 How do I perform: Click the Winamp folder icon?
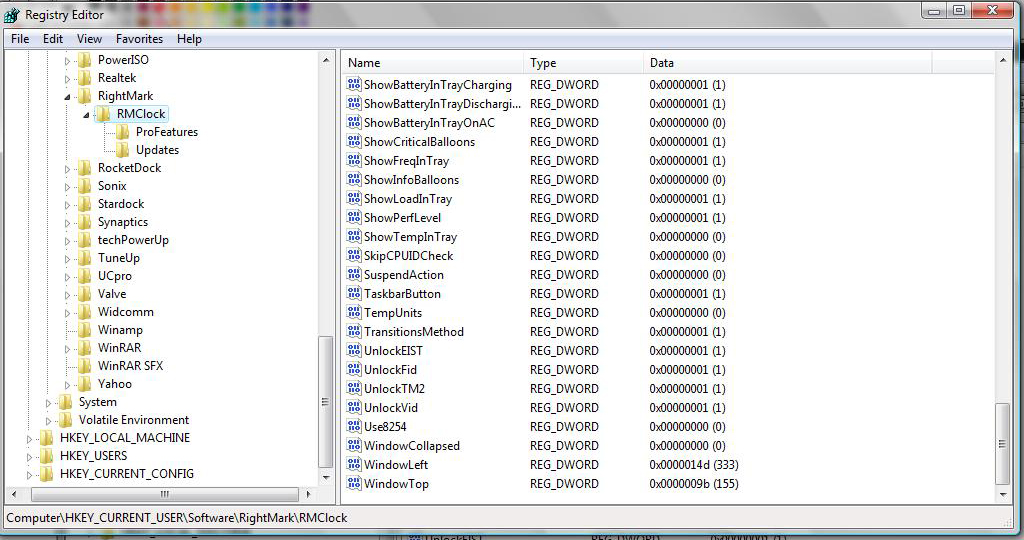(x=84, y=330)
